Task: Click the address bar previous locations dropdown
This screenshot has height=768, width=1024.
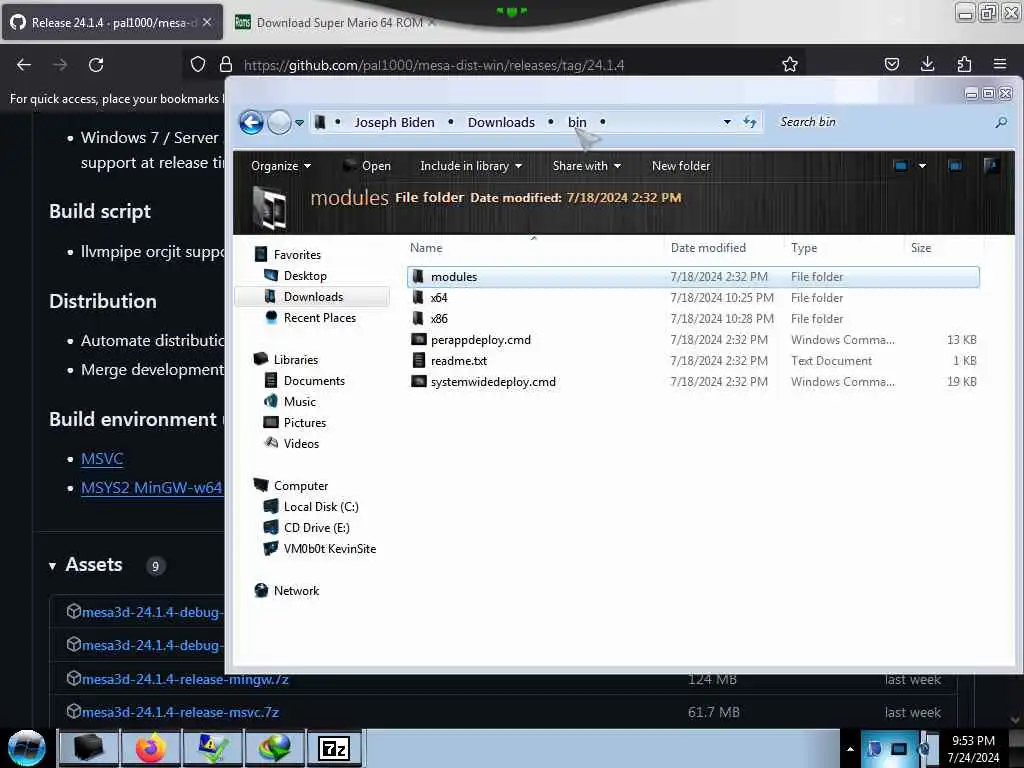Action: tap(727, 122)
